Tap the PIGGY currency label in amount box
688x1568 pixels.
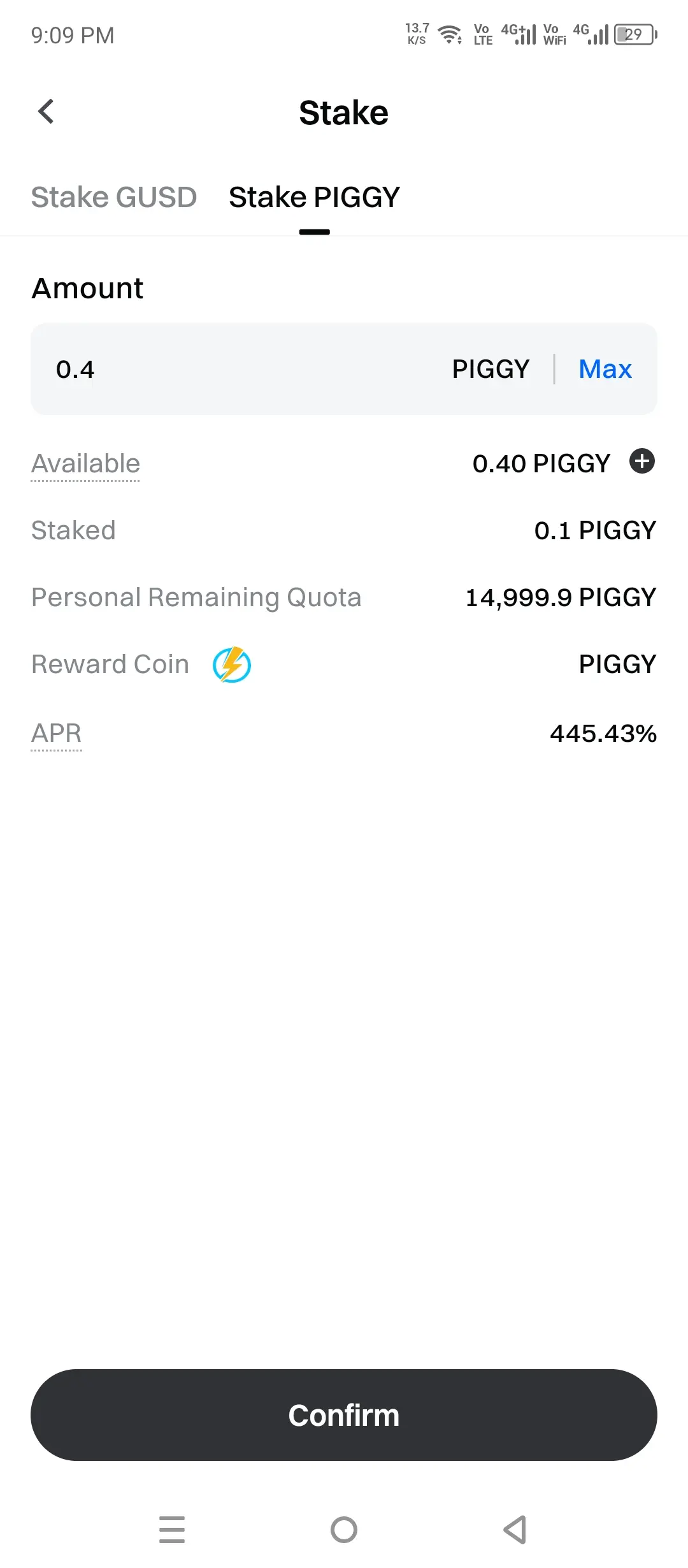tap(491, 369)
